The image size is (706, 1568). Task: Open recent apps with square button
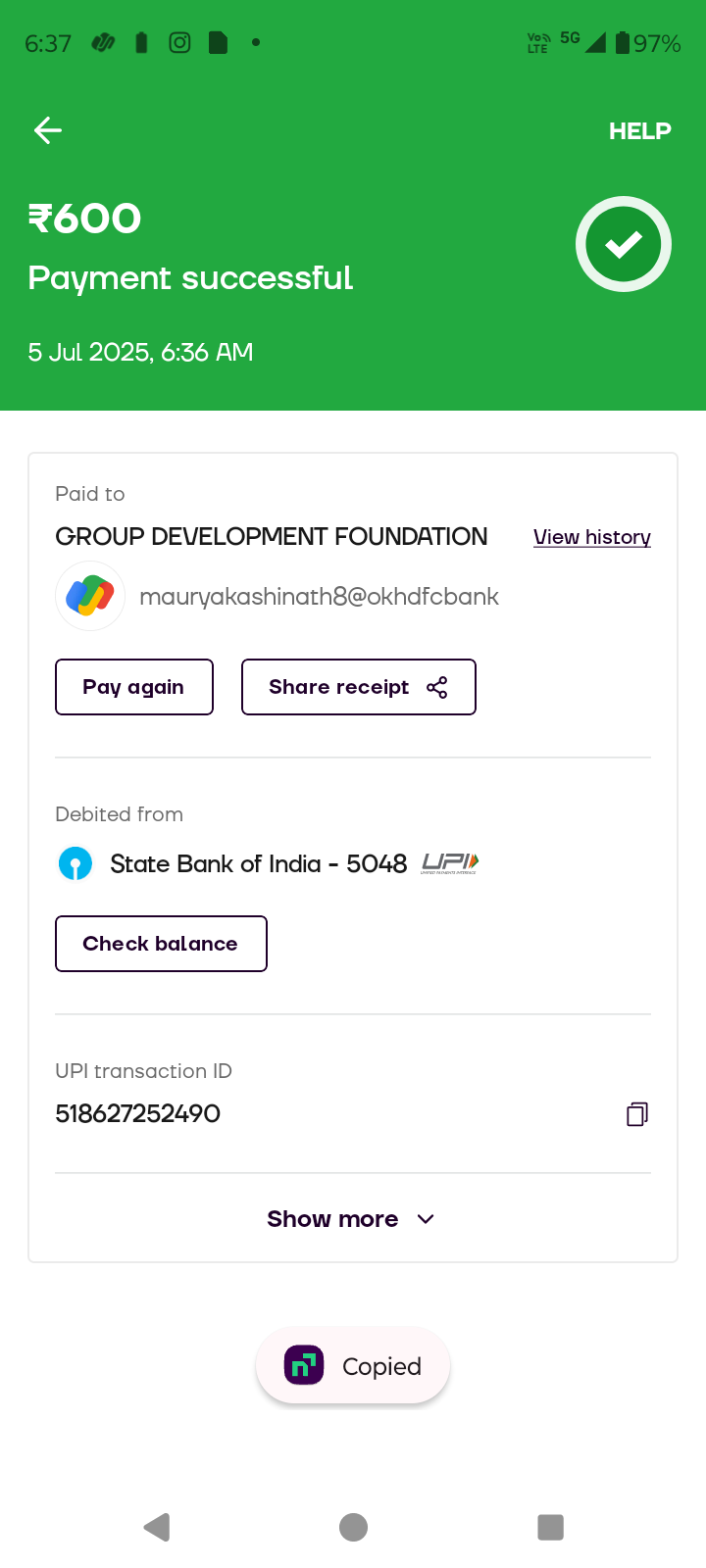[550, 1527]
